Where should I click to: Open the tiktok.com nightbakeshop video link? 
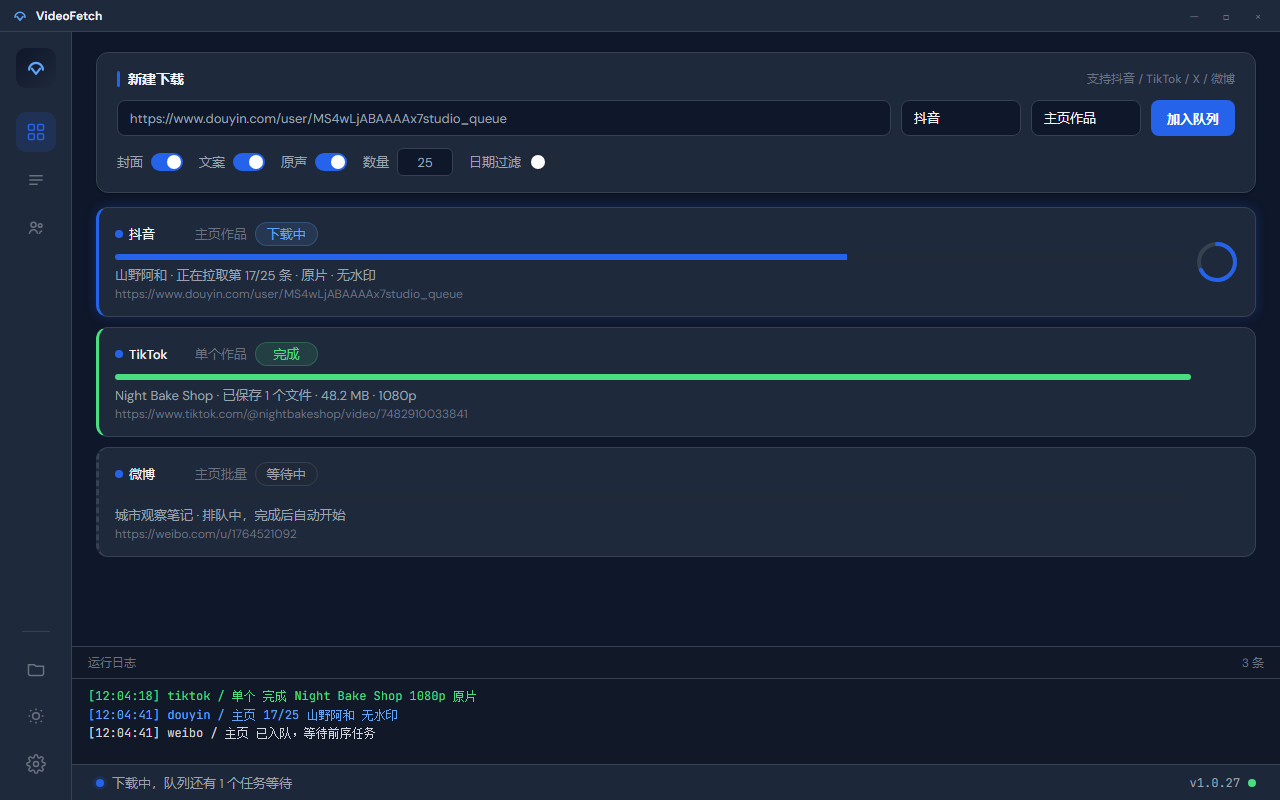point(291,414)
